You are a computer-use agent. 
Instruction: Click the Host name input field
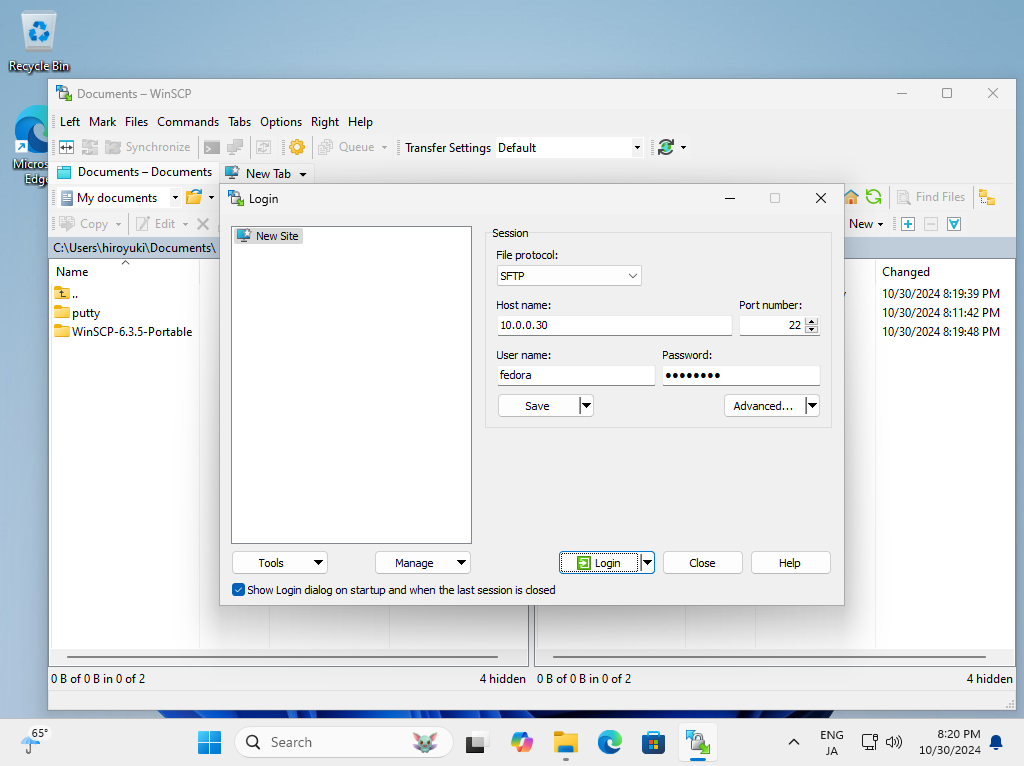[614, 326]
